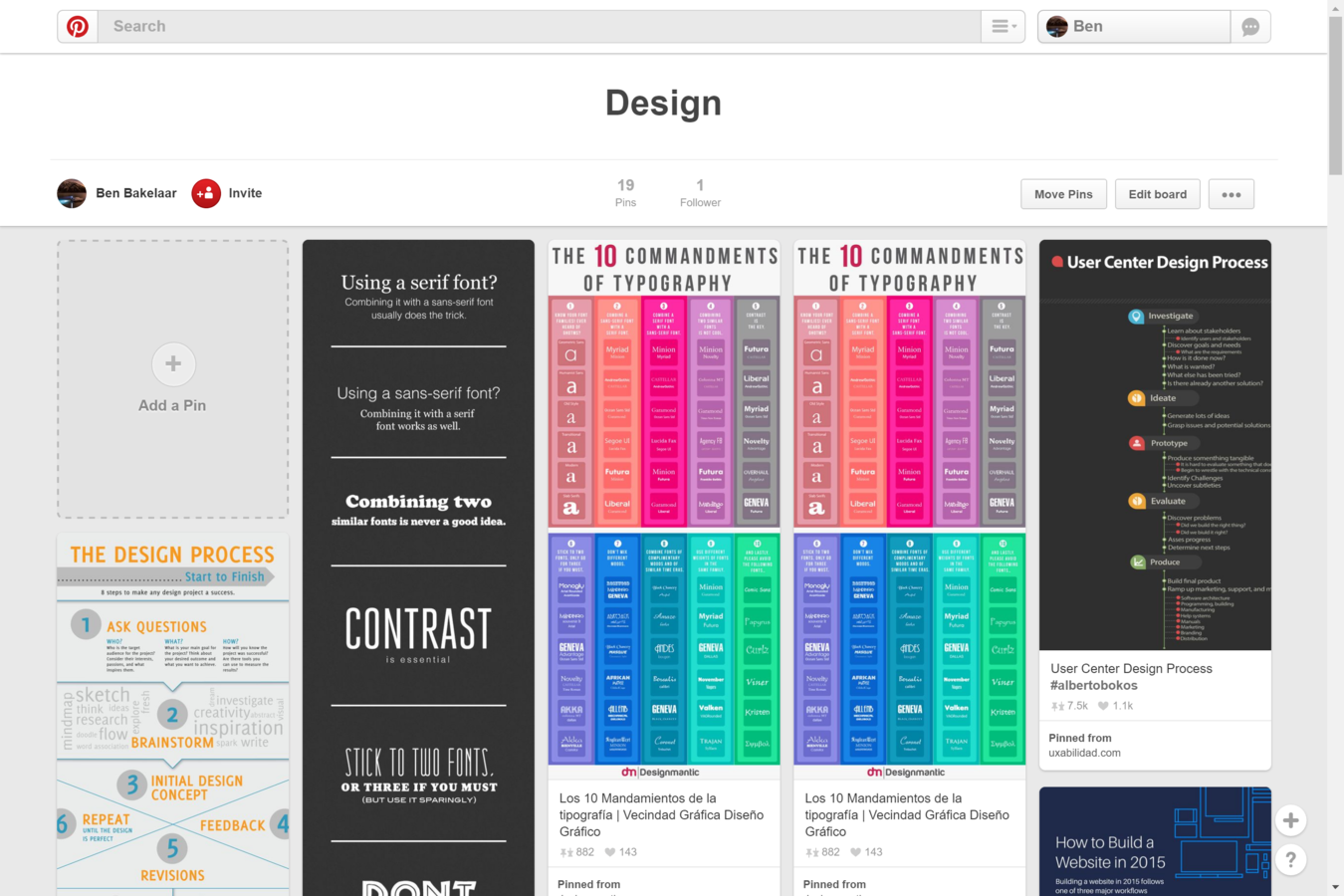Viewport: 1344px width, 896px height.
Task: Click User Center Design Process #albertobokos text
Action: pyautogui.click(x=1131, y=677)
